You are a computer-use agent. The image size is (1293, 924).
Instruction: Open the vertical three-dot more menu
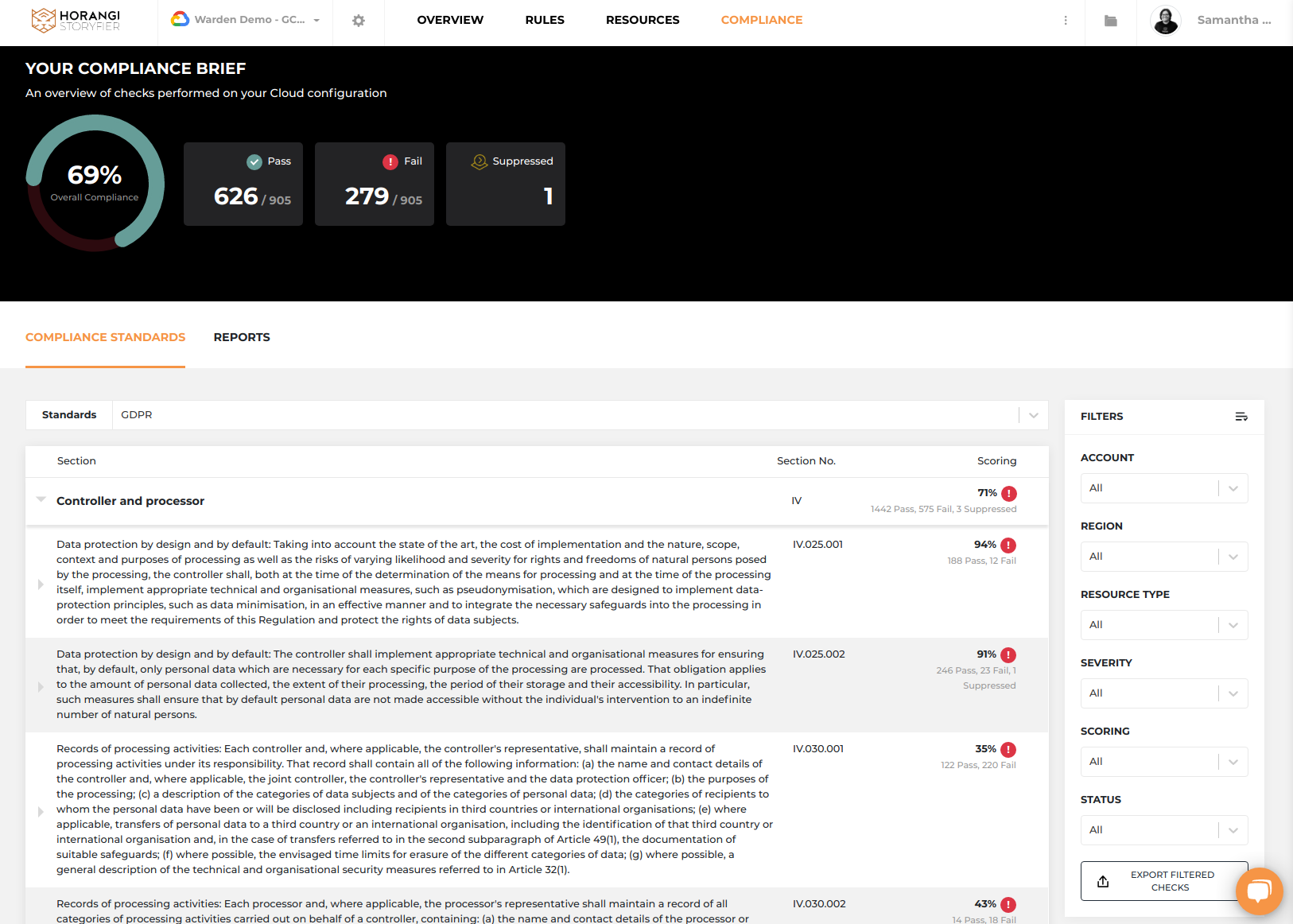(x=1066, y=21)
